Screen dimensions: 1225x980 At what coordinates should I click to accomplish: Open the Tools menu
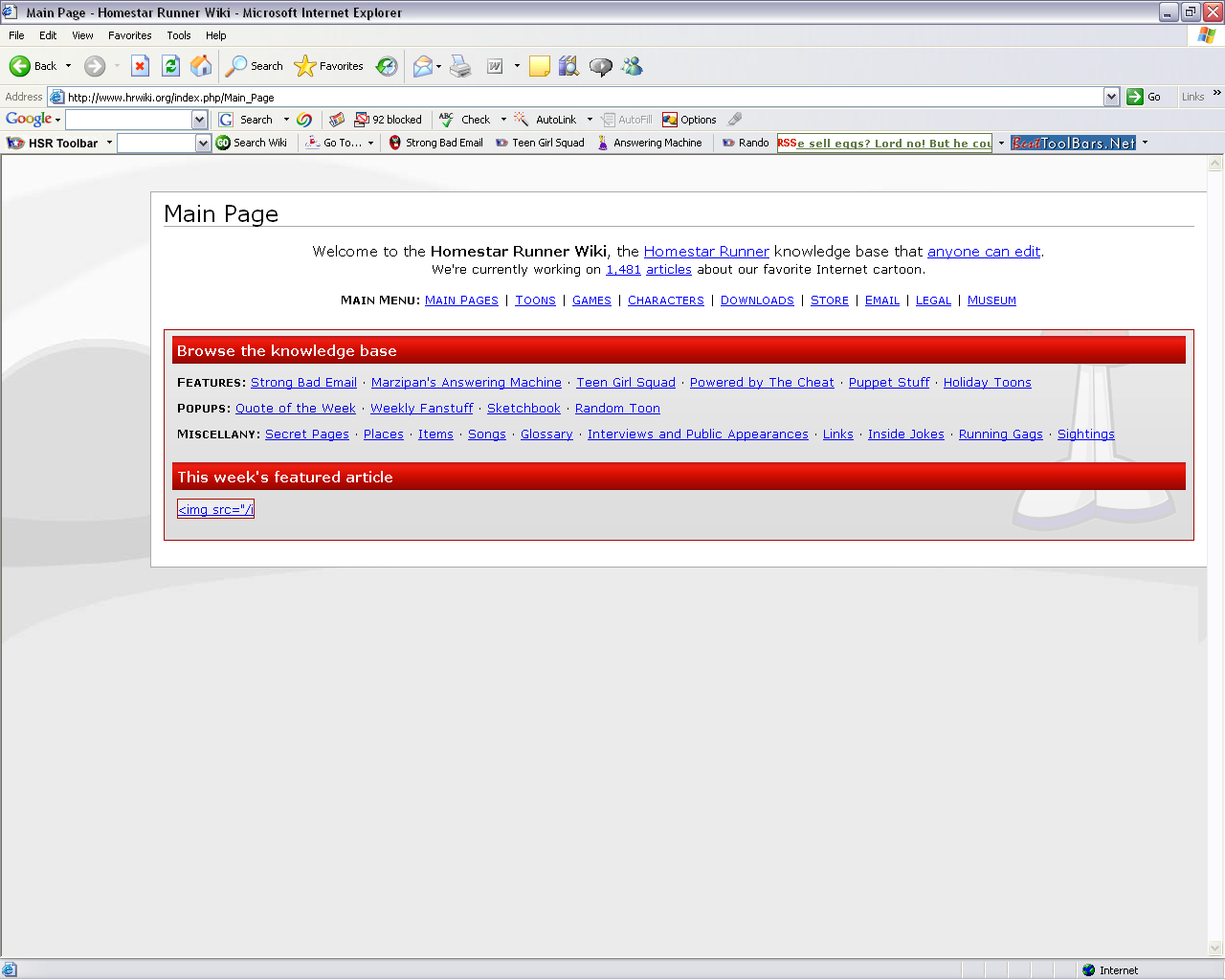[x=179, y=35]
